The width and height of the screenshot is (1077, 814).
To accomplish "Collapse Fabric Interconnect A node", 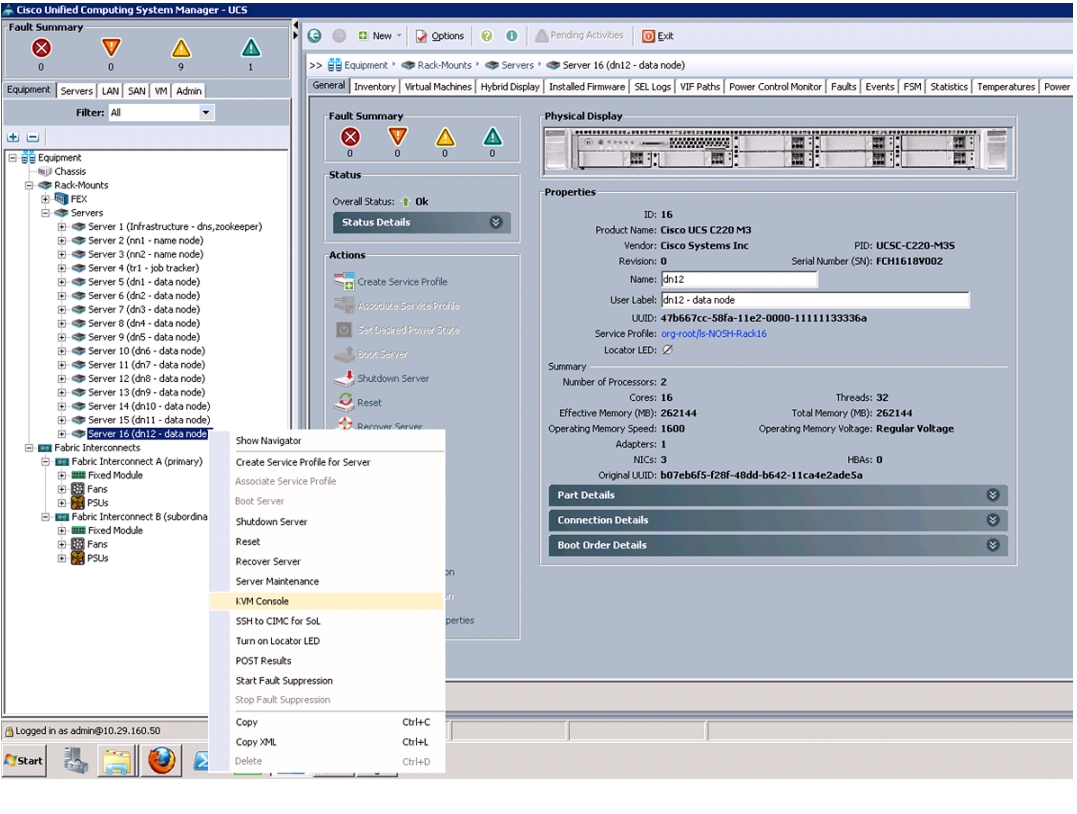I will tap(45, 462).
